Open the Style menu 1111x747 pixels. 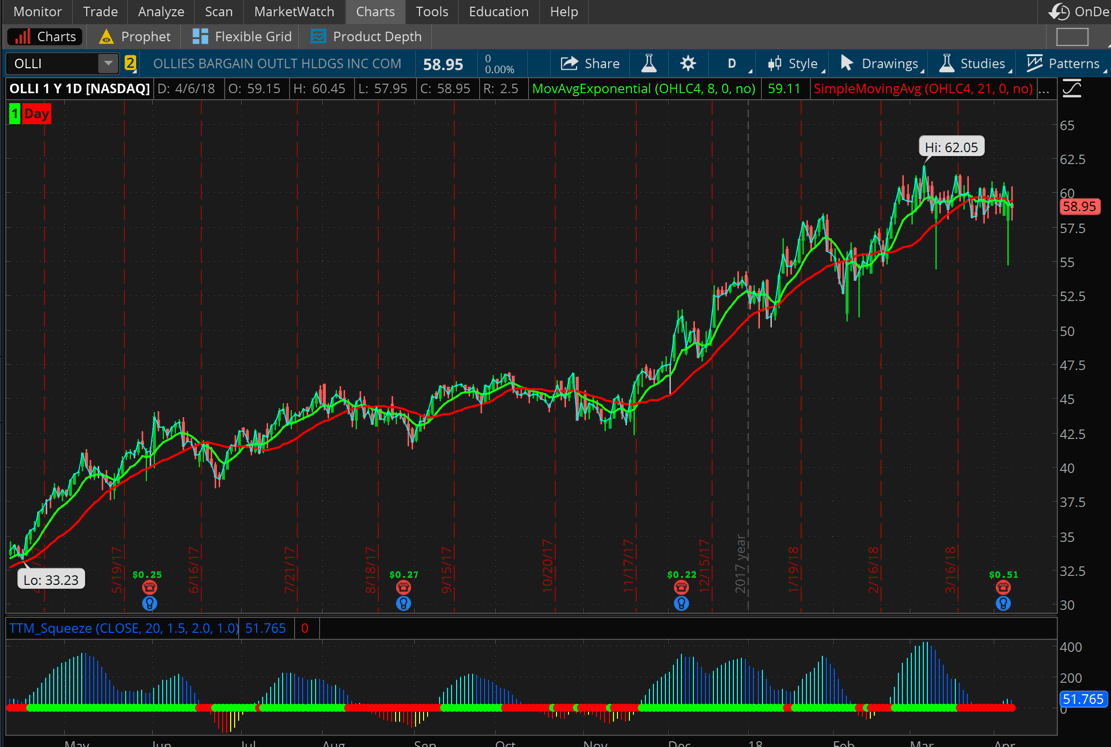796,63
